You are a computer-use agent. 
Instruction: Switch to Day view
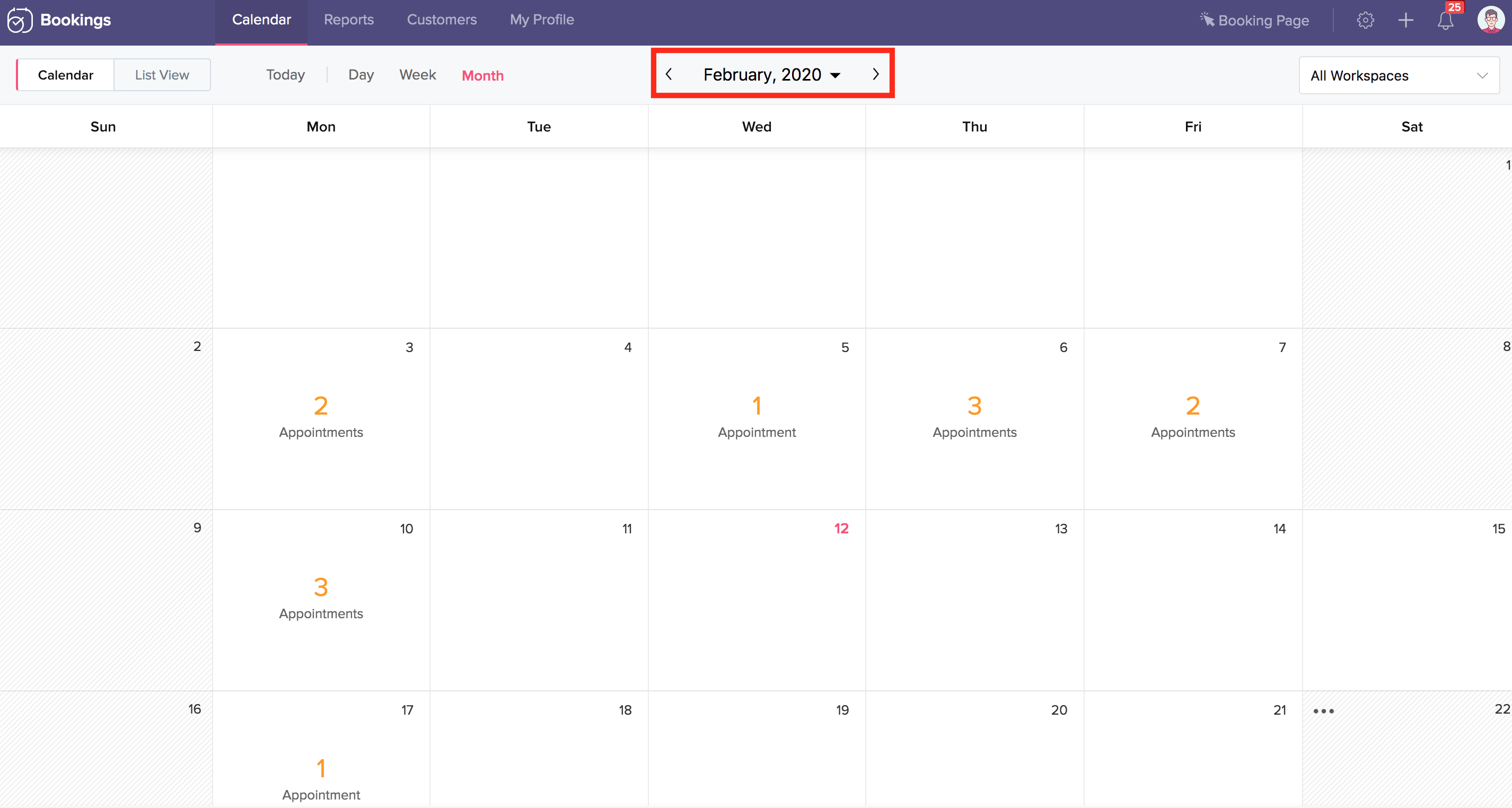point(361,75)
